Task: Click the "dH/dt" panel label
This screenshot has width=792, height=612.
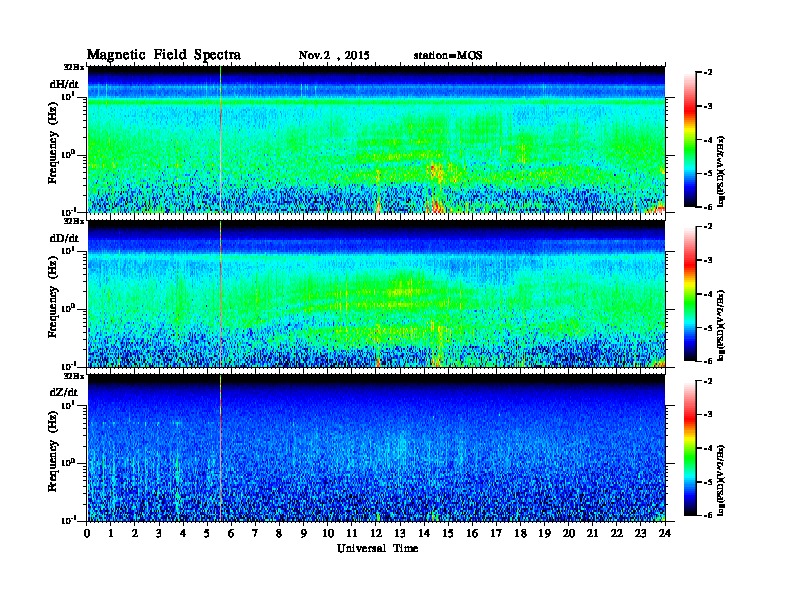Action: pyautogui.click(x=64, y=84)
